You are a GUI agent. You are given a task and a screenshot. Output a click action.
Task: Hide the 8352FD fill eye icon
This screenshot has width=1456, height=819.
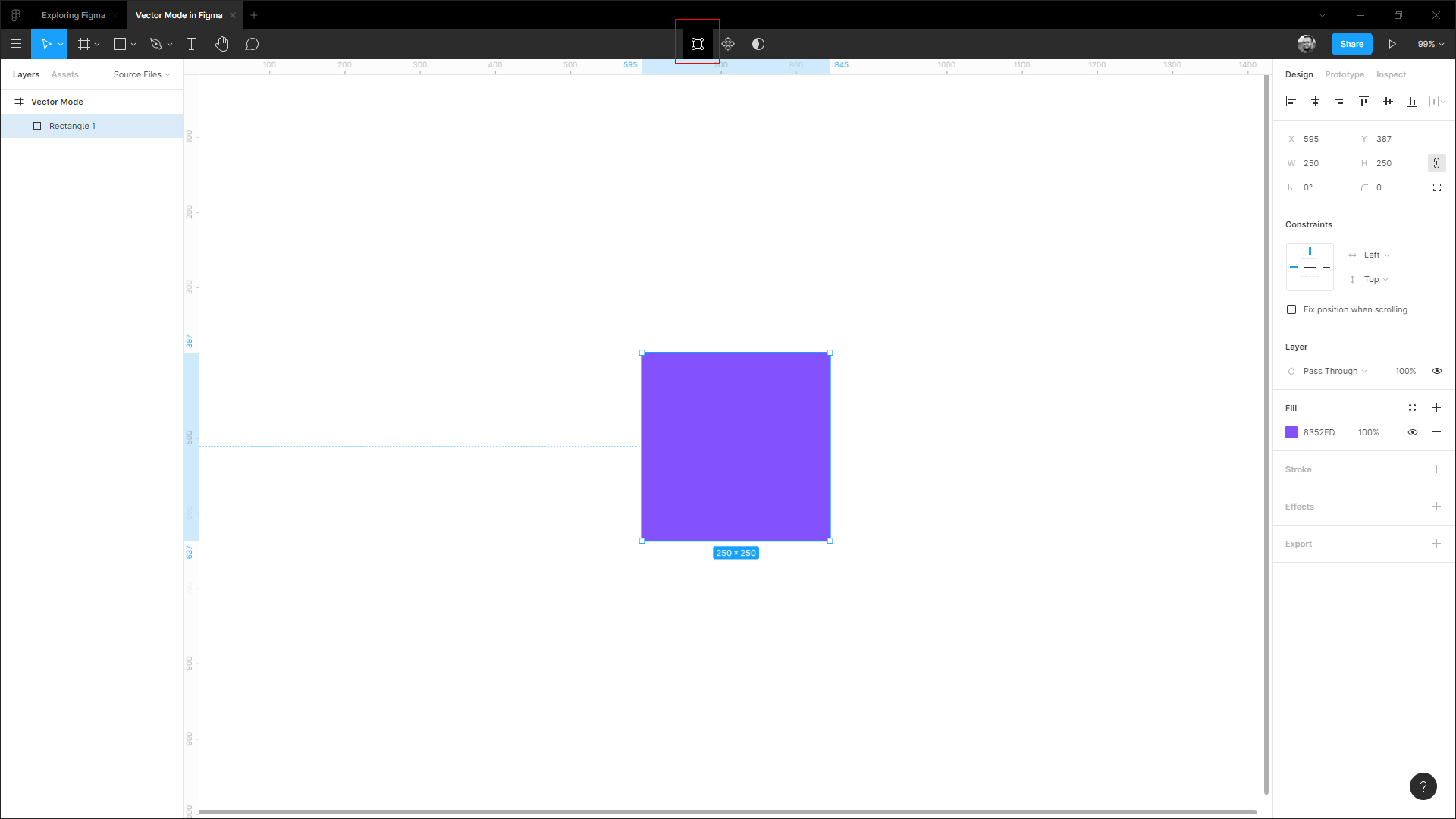1412,432
